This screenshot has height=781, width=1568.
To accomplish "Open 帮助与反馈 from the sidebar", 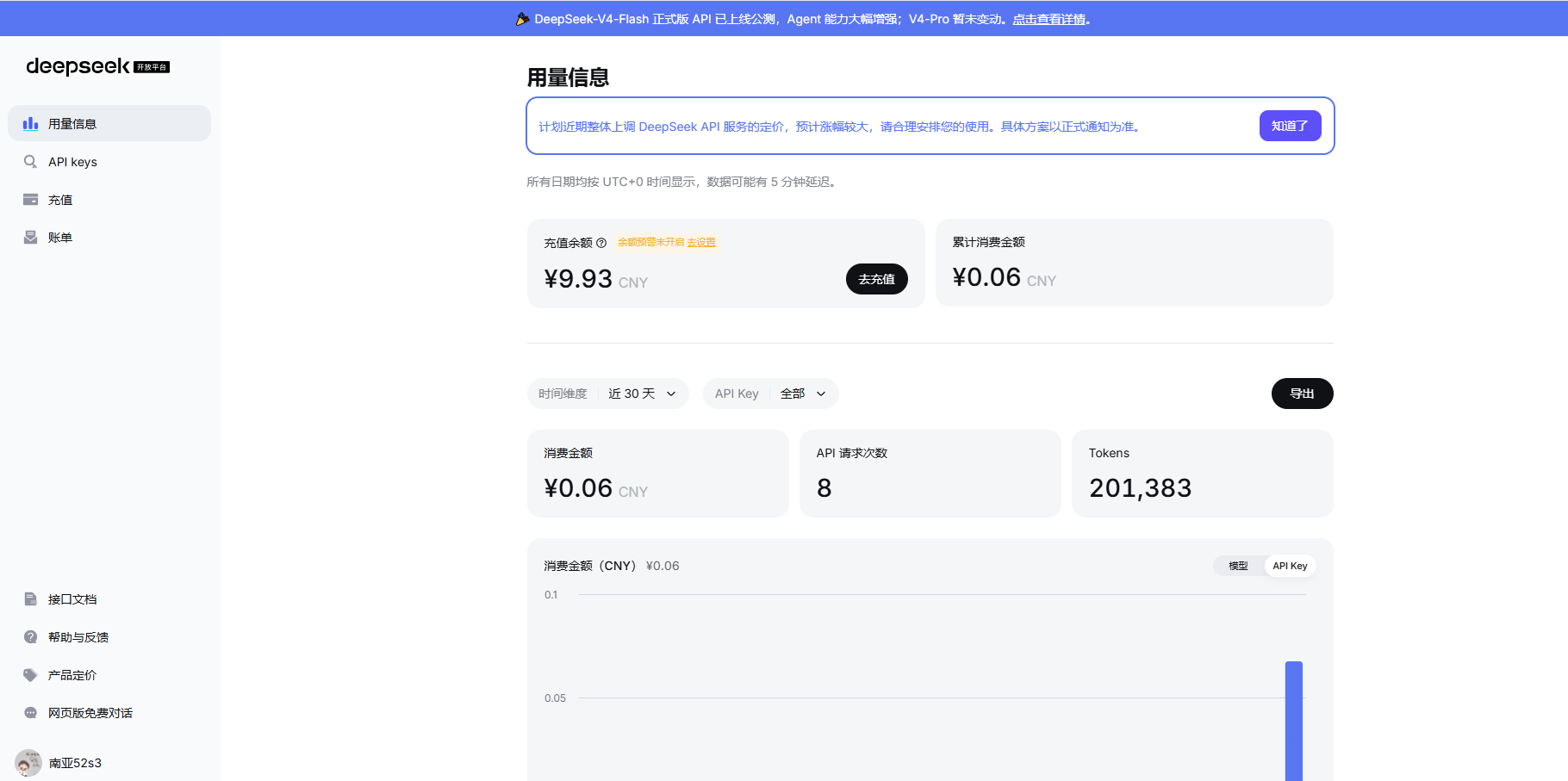I will pyautogui.click(x=109, y=637).
